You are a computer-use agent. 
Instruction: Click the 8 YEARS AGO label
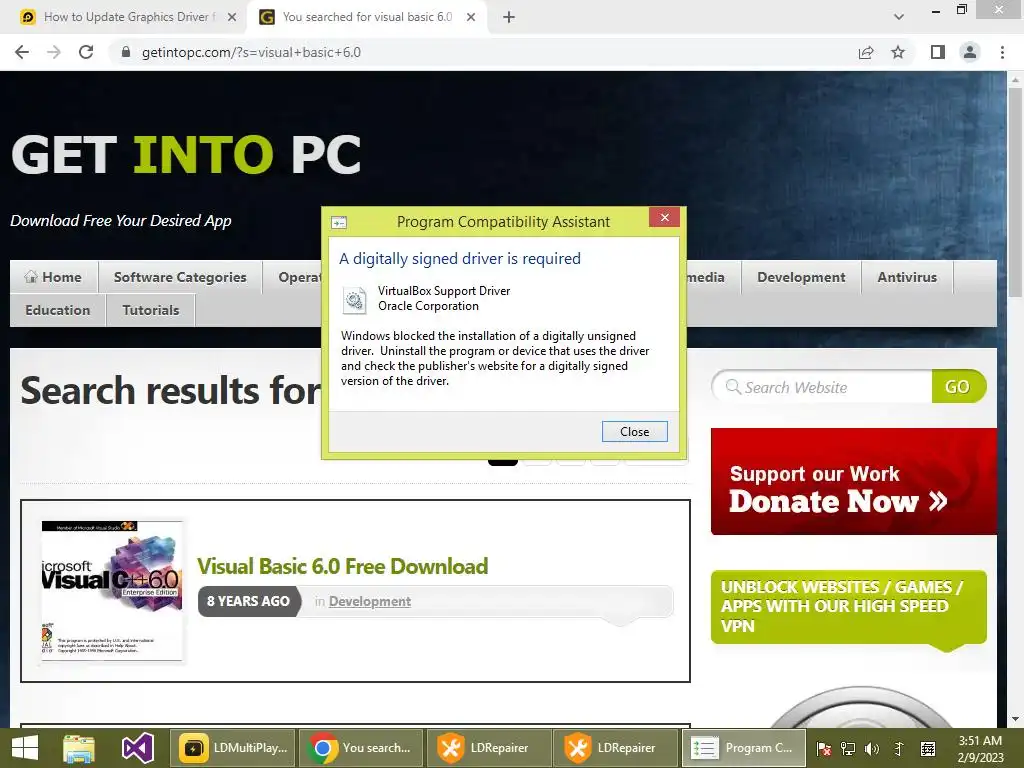click(x=248, y=601)
